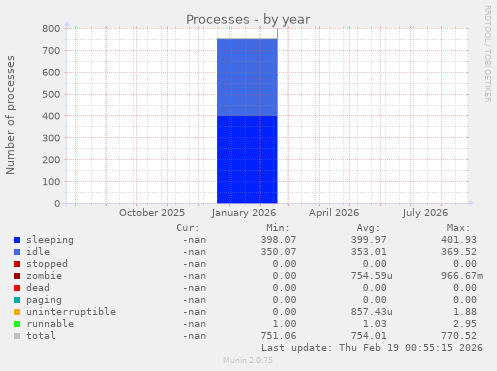
Task: Click the 'April 2026' x-axis label
Action: pyautogui.click(x=334, y=213)
